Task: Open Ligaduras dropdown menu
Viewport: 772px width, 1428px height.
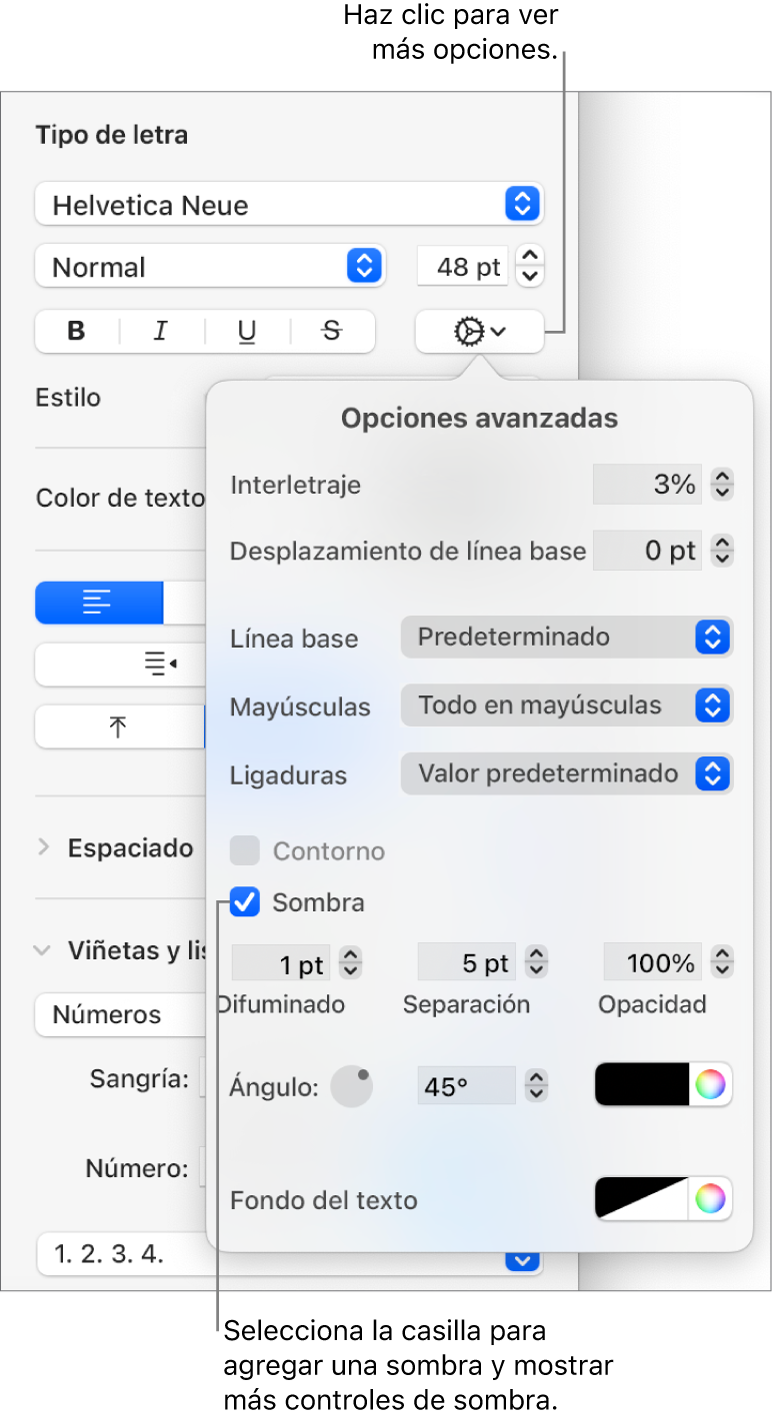Action: pyautogui.click(x=566, y=774)
